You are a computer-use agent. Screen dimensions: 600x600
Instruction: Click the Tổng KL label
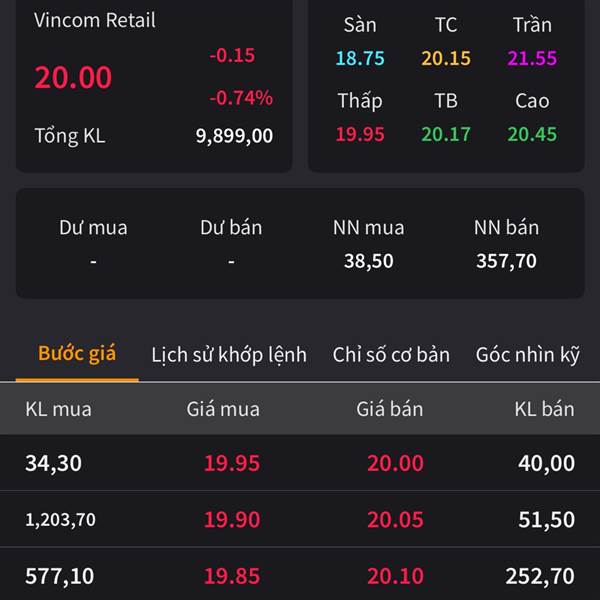[70, 136]
